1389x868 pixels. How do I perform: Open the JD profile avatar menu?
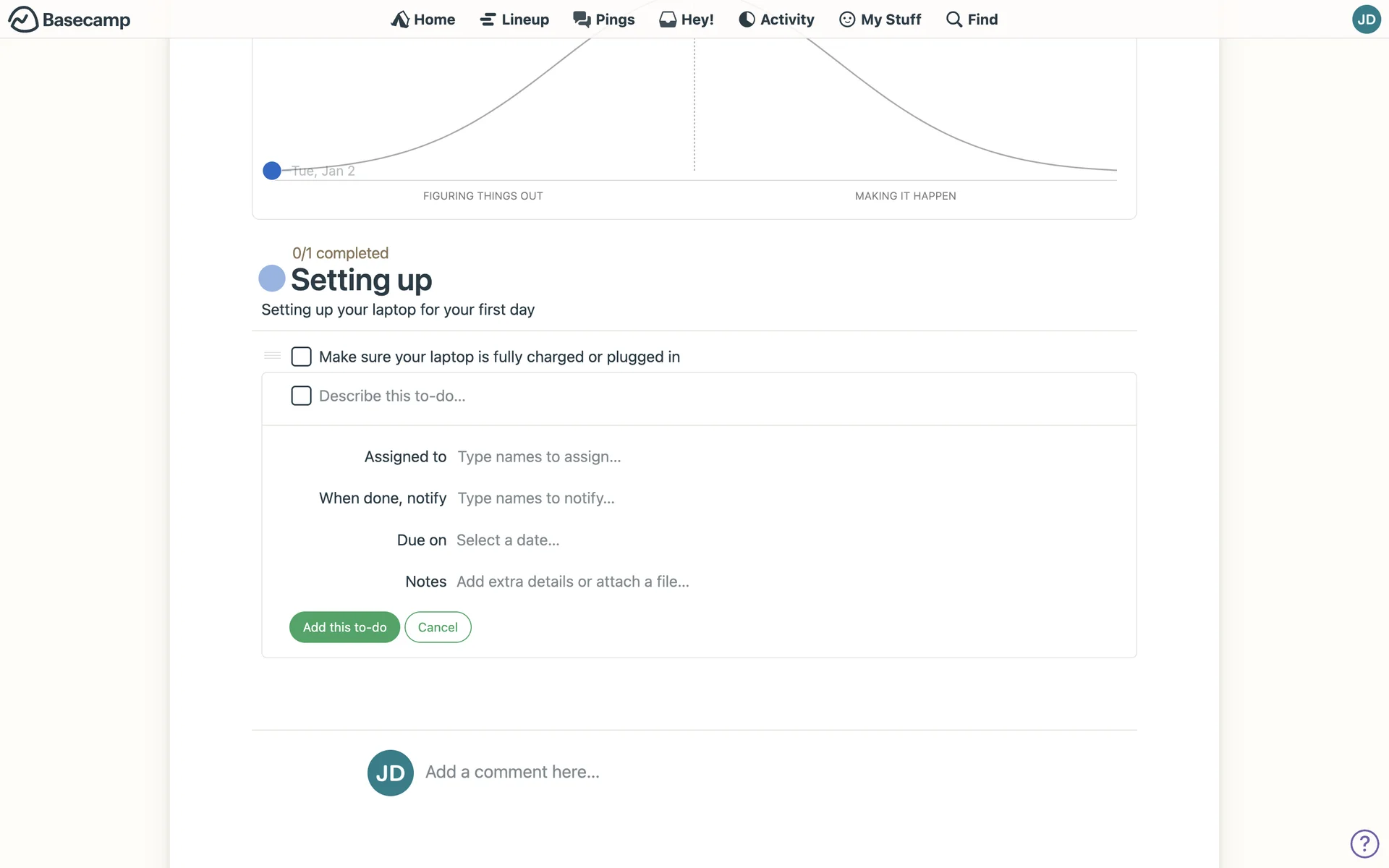pos(1366,20)
